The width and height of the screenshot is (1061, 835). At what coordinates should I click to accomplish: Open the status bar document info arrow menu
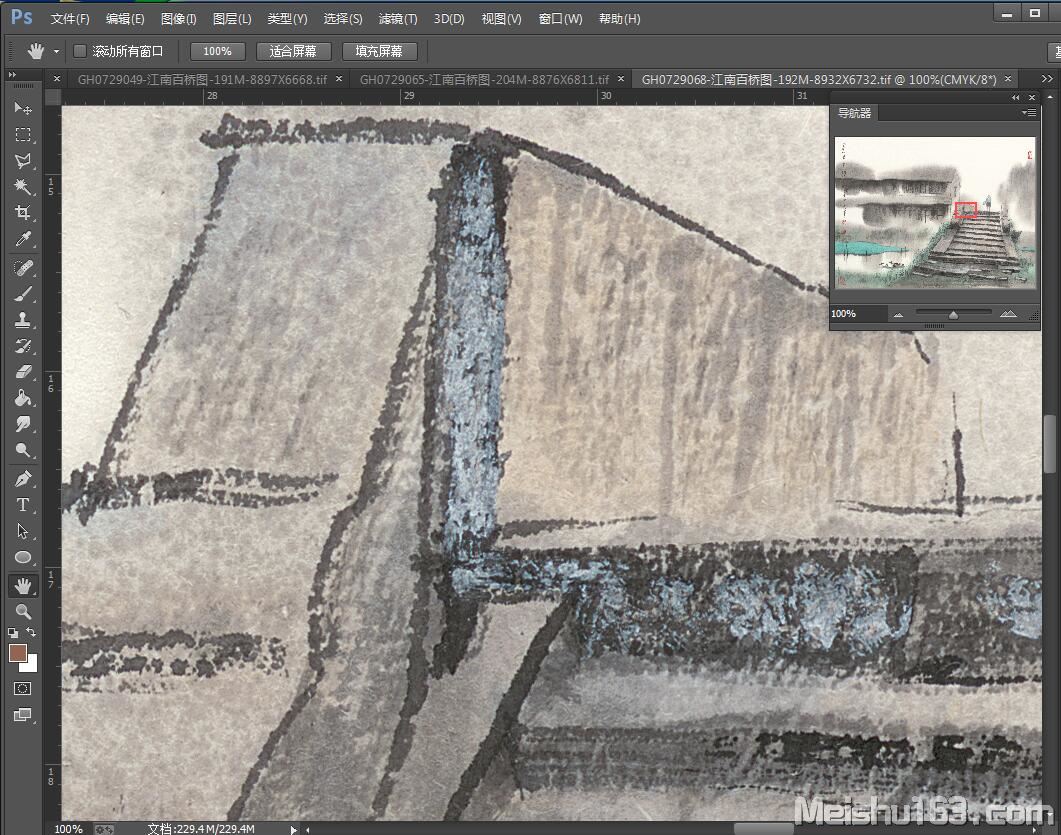[x=293, y=829]
